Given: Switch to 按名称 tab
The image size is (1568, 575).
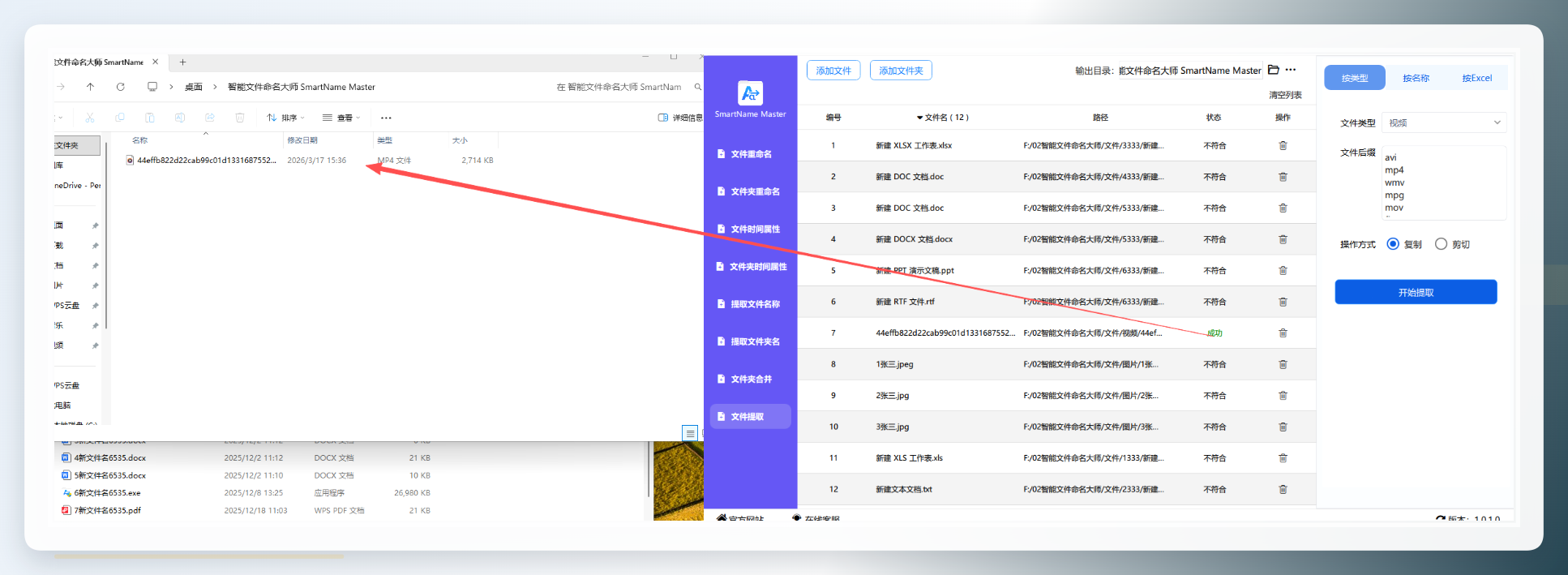Looking at the screenshot, I should click(1416, 78).
